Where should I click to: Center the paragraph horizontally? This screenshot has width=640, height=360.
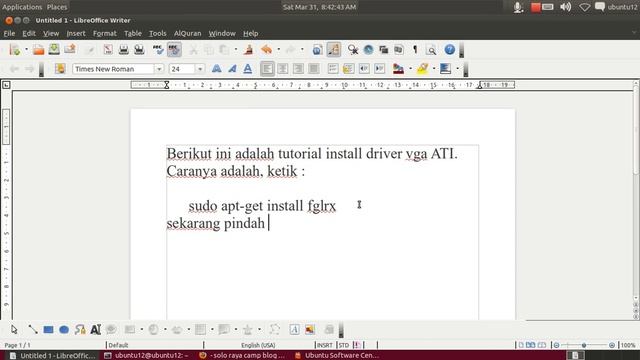282,69
